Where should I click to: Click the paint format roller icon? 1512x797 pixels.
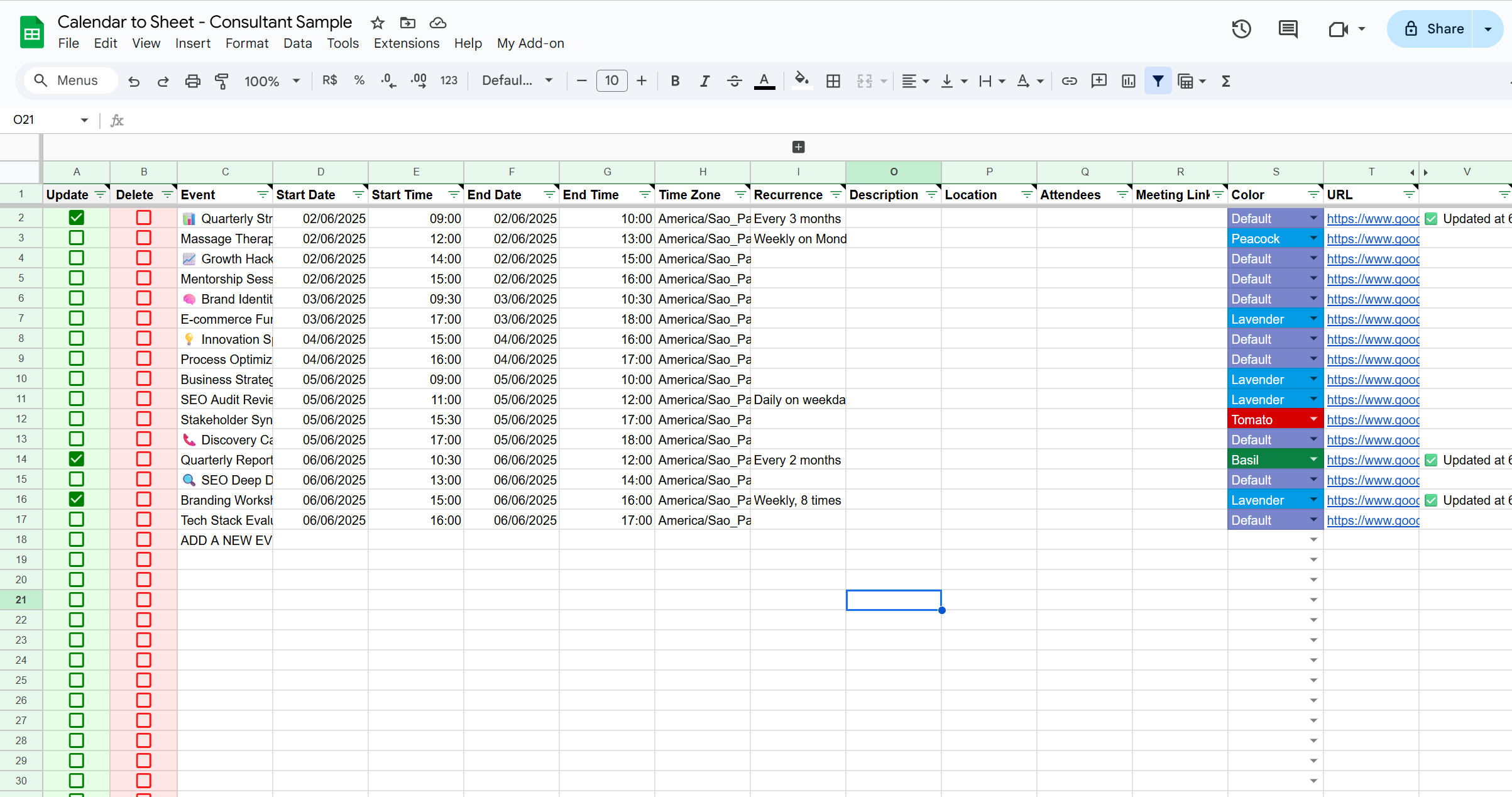221,81
